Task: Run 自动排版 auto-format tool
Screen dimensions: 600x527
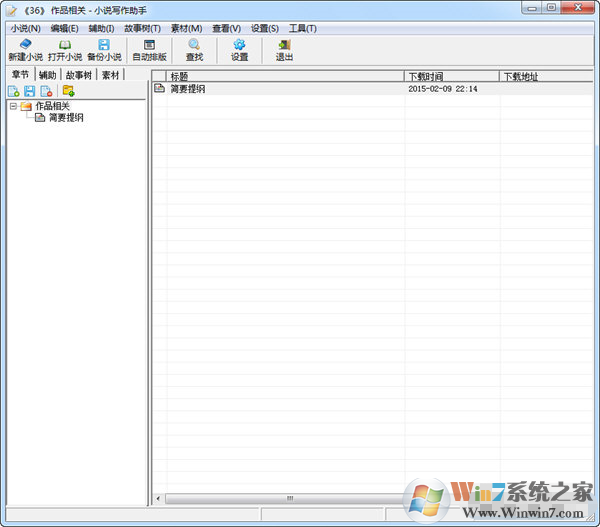Action: click(149, 50)
